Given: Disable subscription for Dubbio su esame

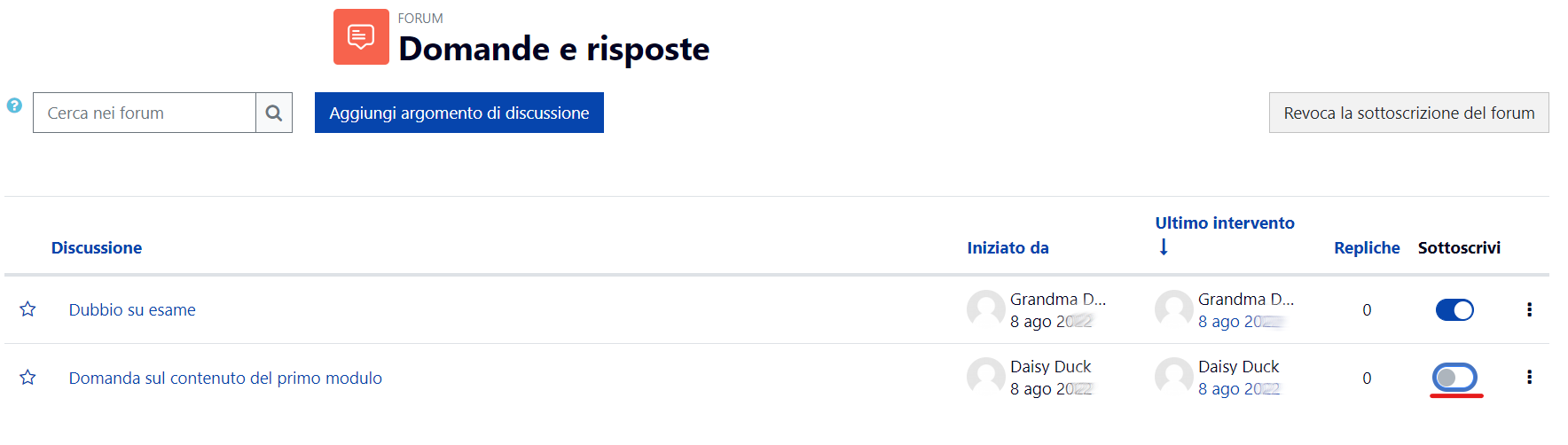Looking at the screenshot, I should pyautogui.click(x=1454, y=309).
